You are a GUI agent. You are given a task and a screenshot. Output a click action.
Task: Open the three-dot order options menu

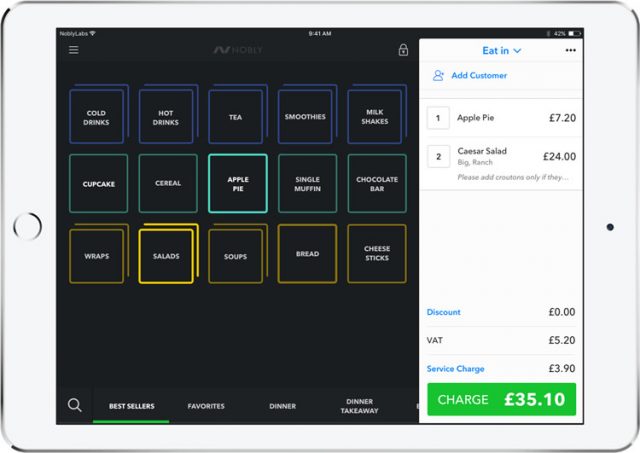(571, 50)
